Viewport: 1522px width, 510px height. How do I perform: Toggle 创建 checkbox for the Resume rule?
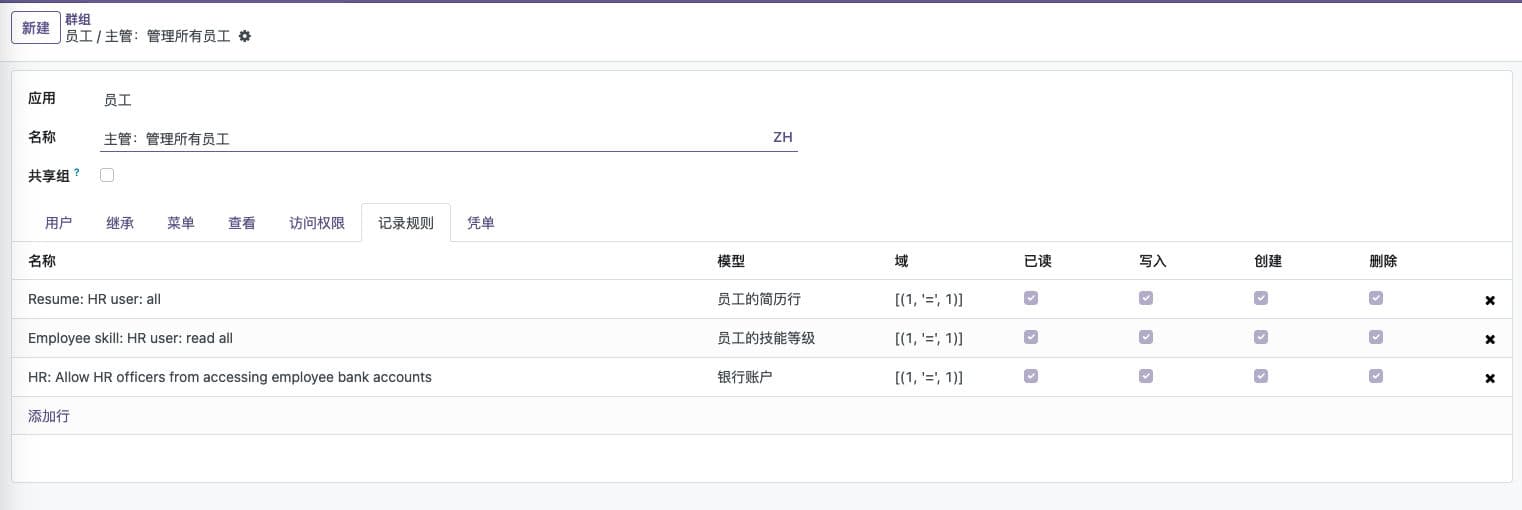click(x=1261, y=298)
